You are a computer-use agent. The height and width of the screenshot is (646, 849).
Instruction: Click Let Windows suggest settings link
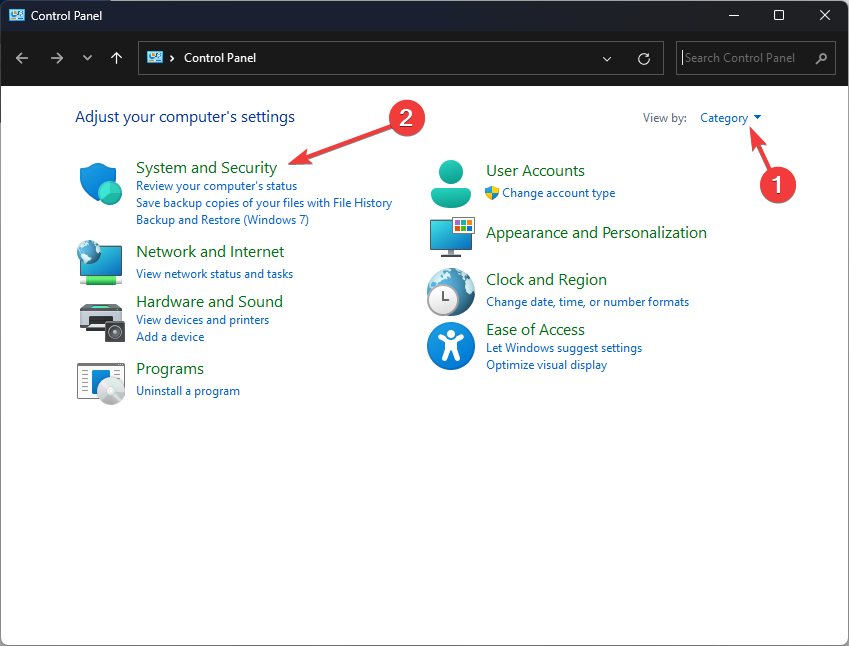point(564,348)
